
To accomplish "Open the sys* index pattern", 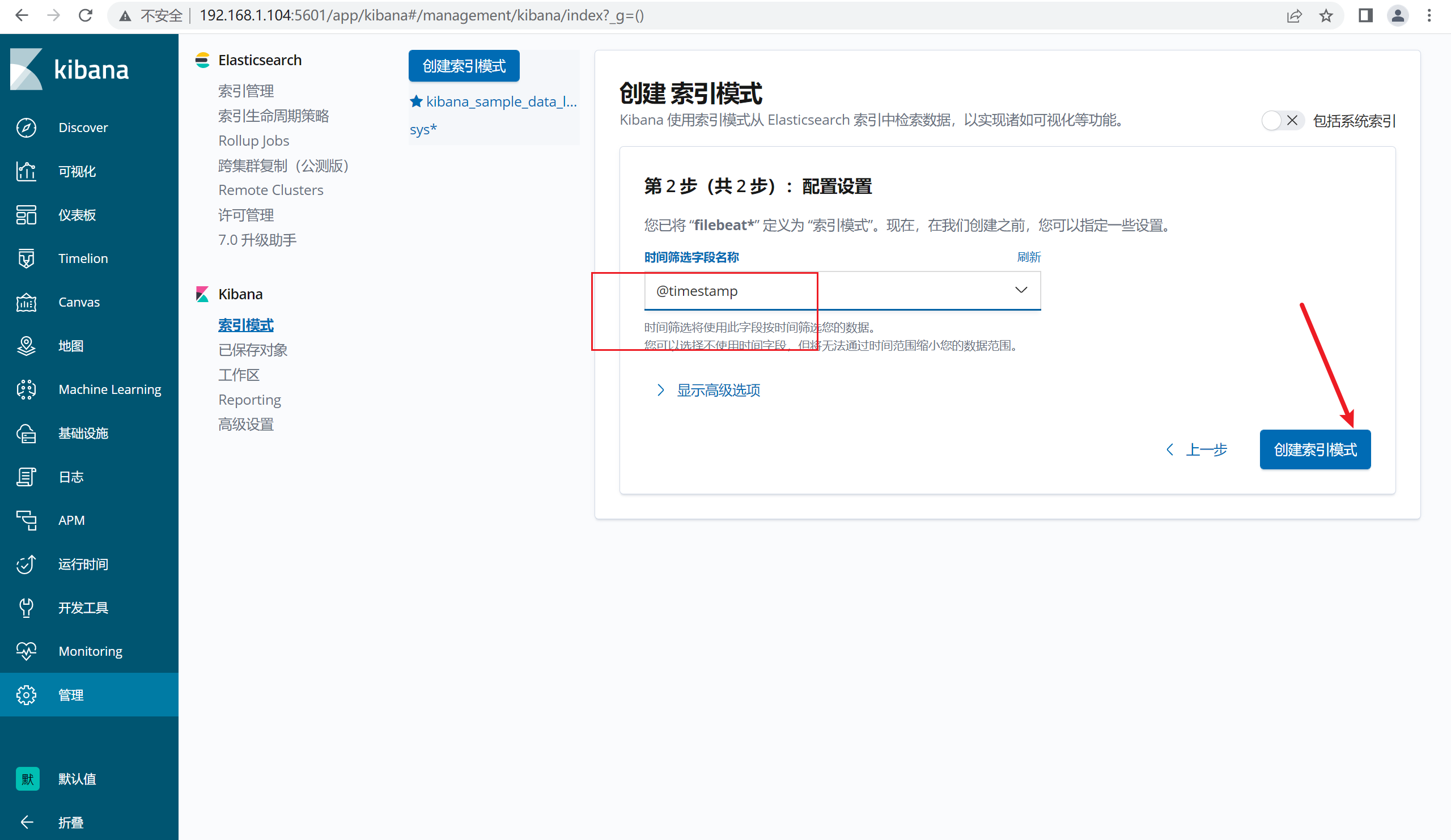I will 423,129.
